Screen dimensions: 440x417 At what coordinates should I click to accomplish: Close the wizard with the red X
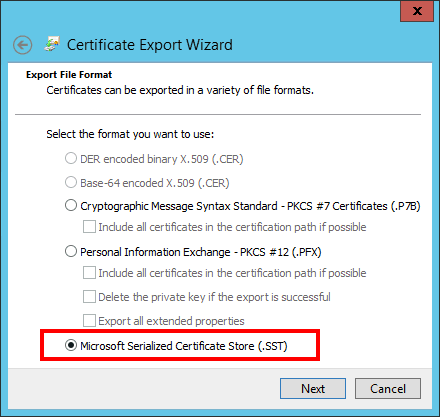417,11
